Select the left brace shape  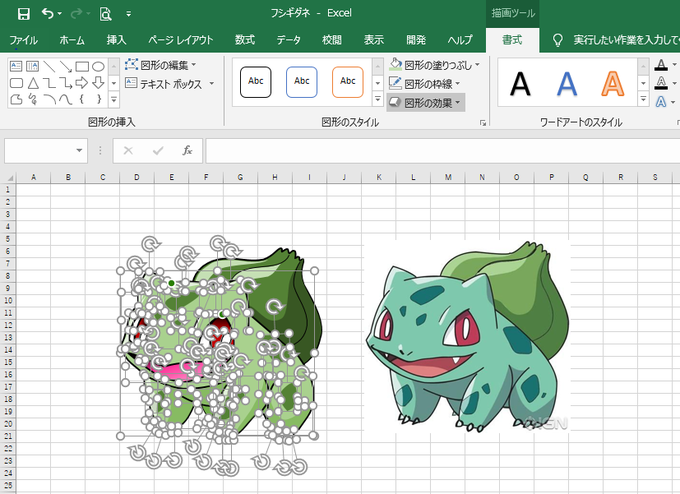point(82,100)
